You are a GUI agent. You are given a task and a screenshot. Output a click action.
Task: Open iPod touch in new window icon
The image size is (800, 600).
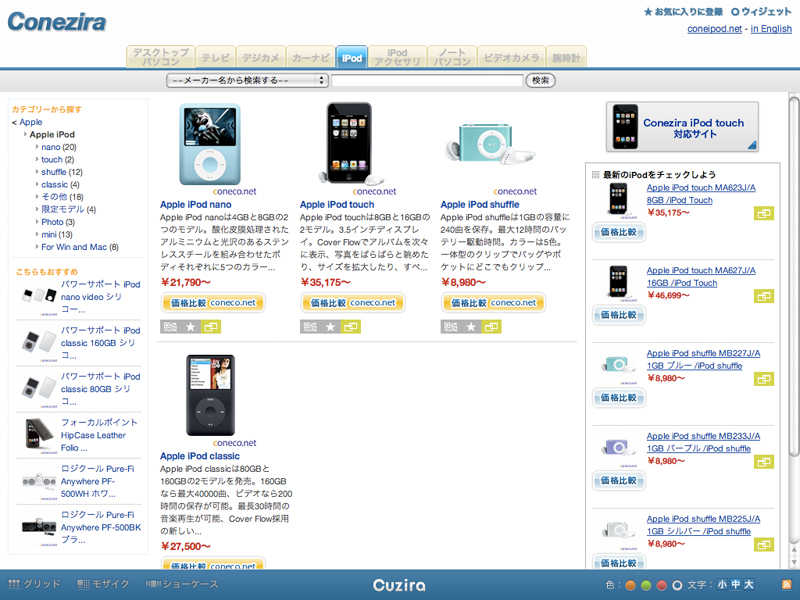(351, 327)
